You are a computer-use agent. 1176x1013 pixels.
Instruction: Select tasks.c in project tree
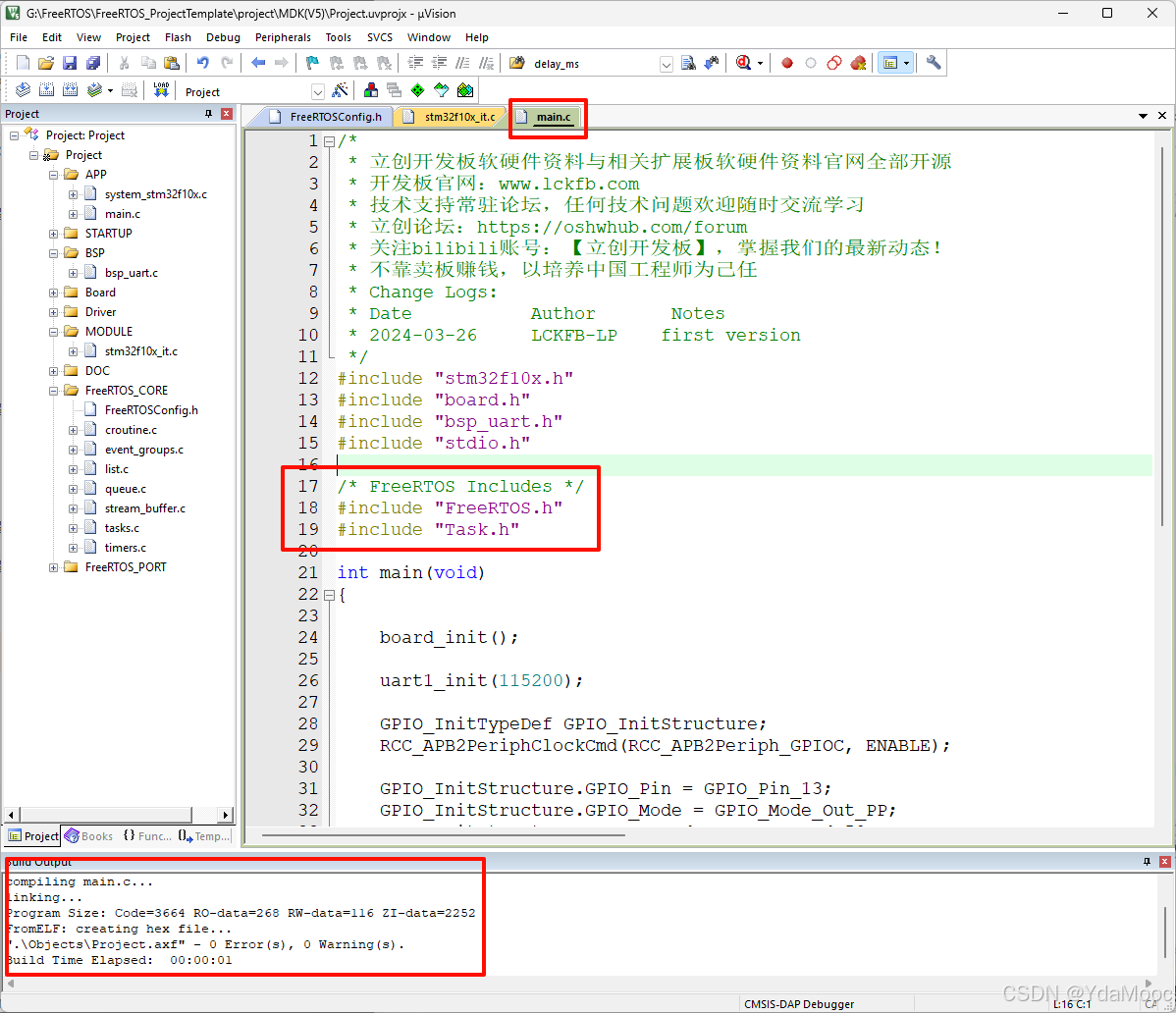click(122, 528)
